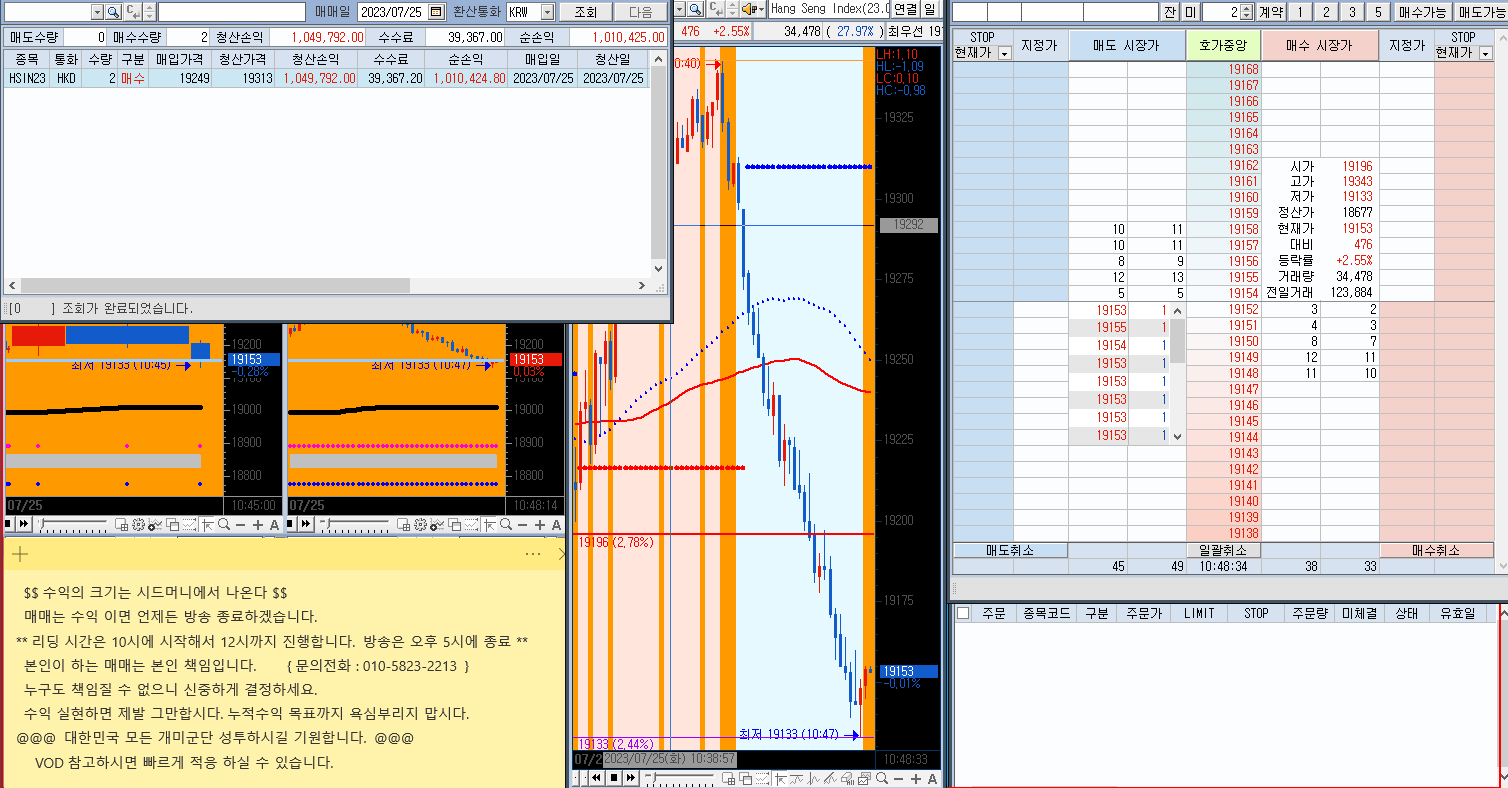Open zoom magnifier tool on 10:48:14 mini chart
1508x788 pixels.
click(506, 524)
